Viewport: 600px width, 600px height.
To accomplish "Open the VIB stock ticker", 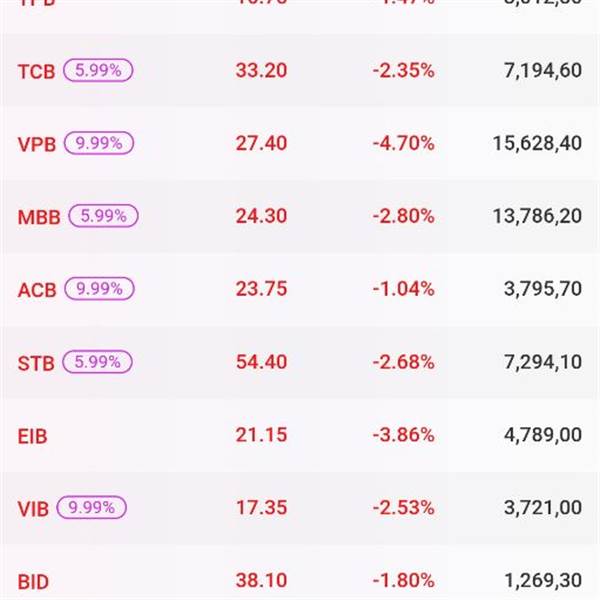I will [x=34, y=509].
